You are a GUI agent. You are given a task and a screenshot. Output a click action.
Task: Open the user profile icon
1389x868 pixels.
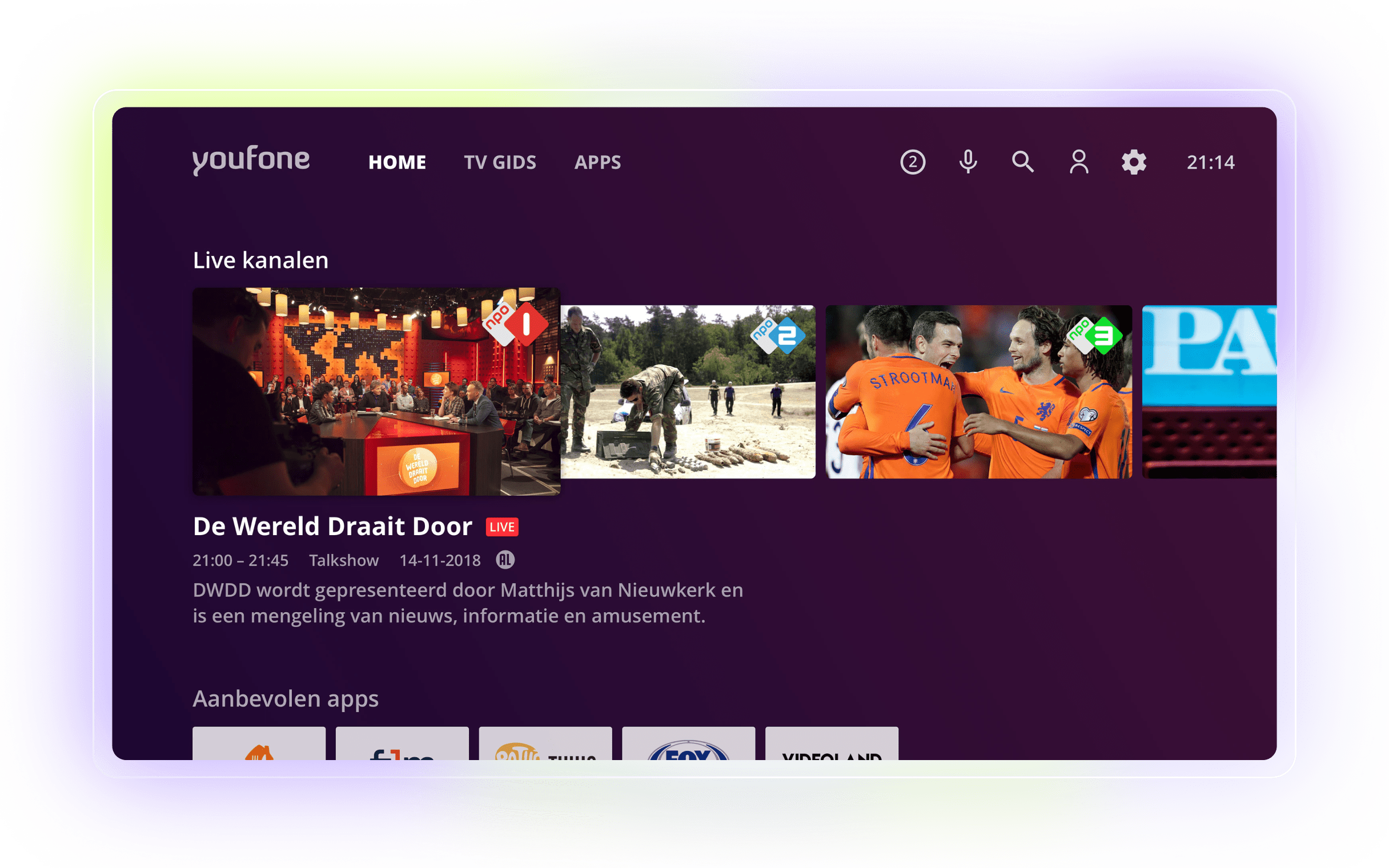[x=1078, y=162]
